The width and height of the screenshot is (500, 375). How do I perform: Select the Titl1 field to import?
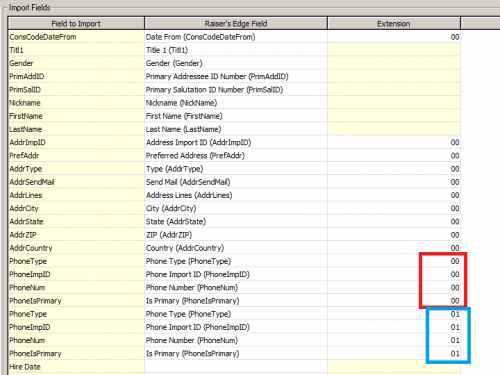(76, 50)
